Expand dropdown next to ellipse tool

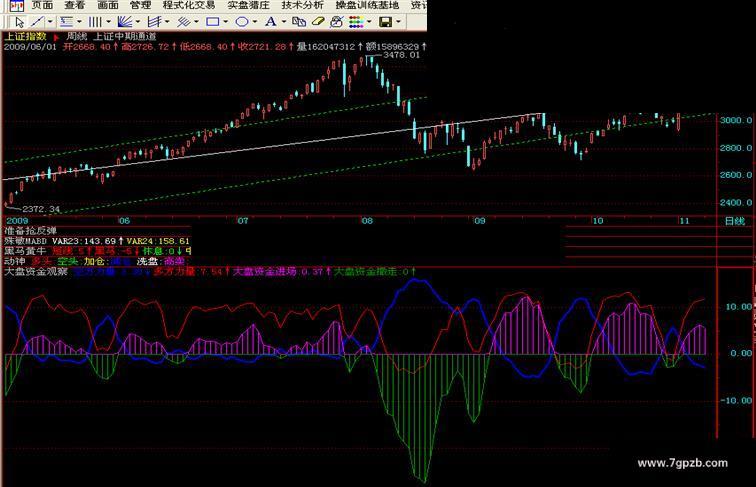(x=255, y=22)
